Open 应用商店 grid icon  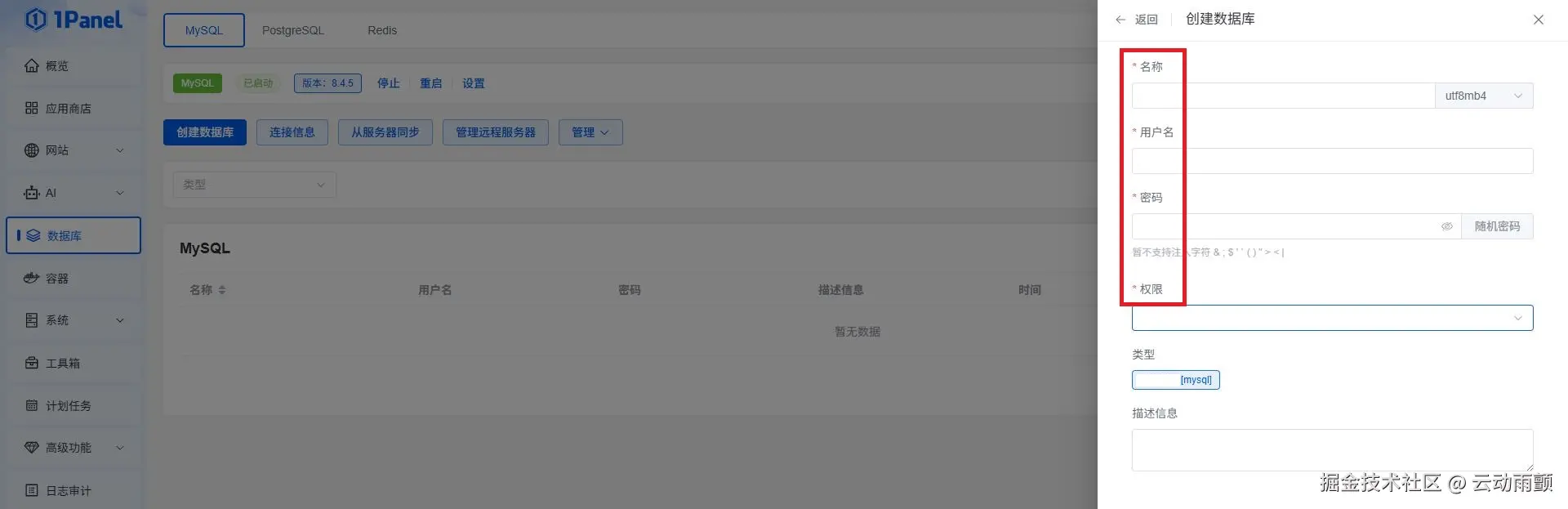coord(32,108)
